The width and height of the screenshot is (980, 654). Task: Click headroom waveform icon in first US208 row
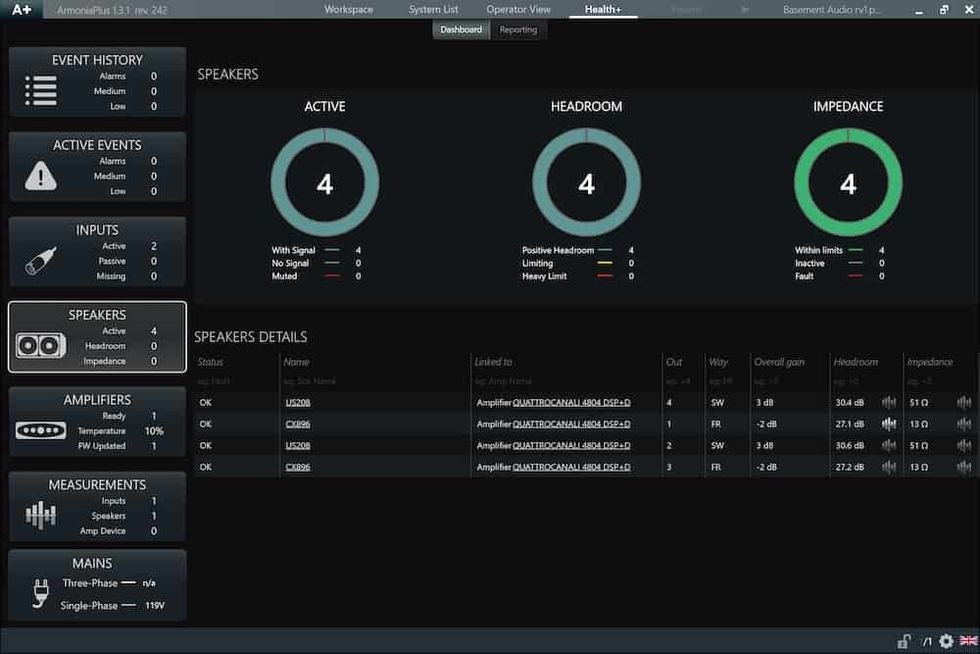click(x=889, y=403)
